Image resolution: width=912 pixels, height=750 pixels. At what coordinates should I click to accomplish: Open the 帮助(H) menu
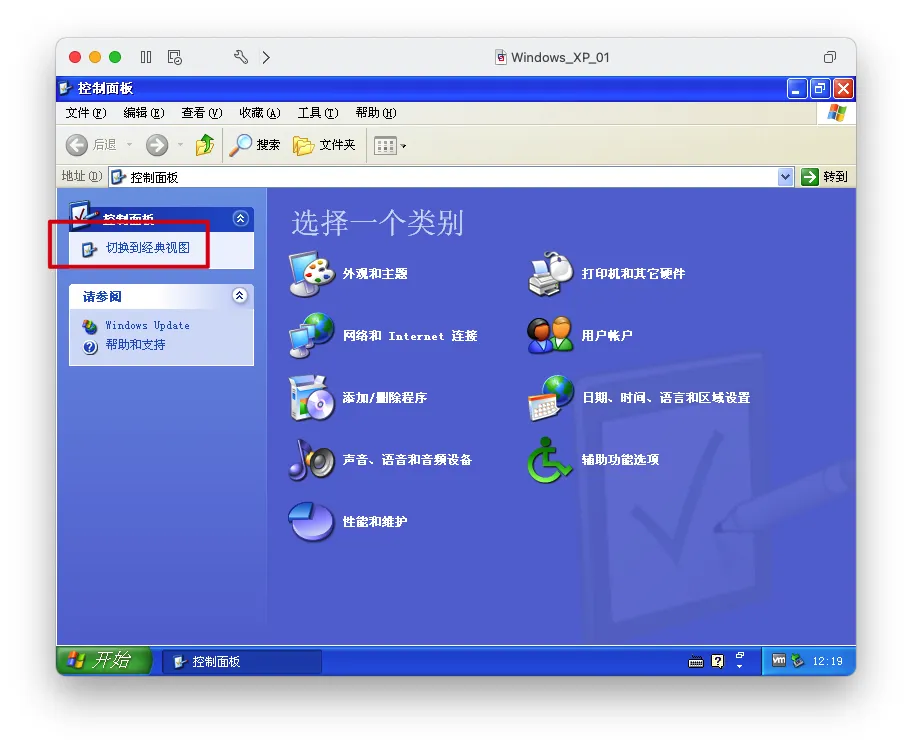(x=376, y=113)
